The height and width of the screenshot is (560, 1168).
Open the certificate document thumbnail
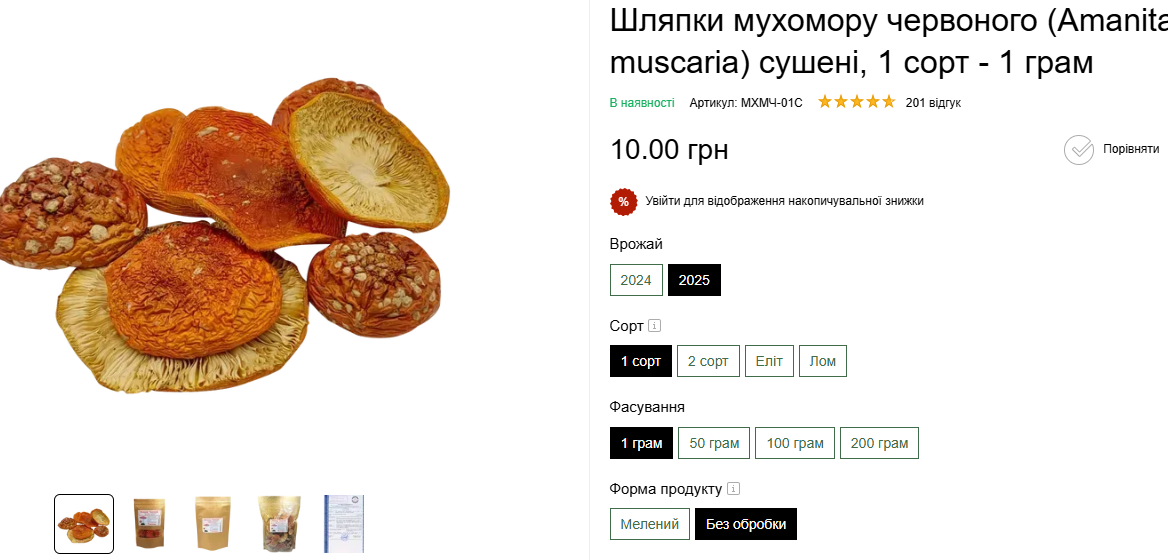coord(343,523)
